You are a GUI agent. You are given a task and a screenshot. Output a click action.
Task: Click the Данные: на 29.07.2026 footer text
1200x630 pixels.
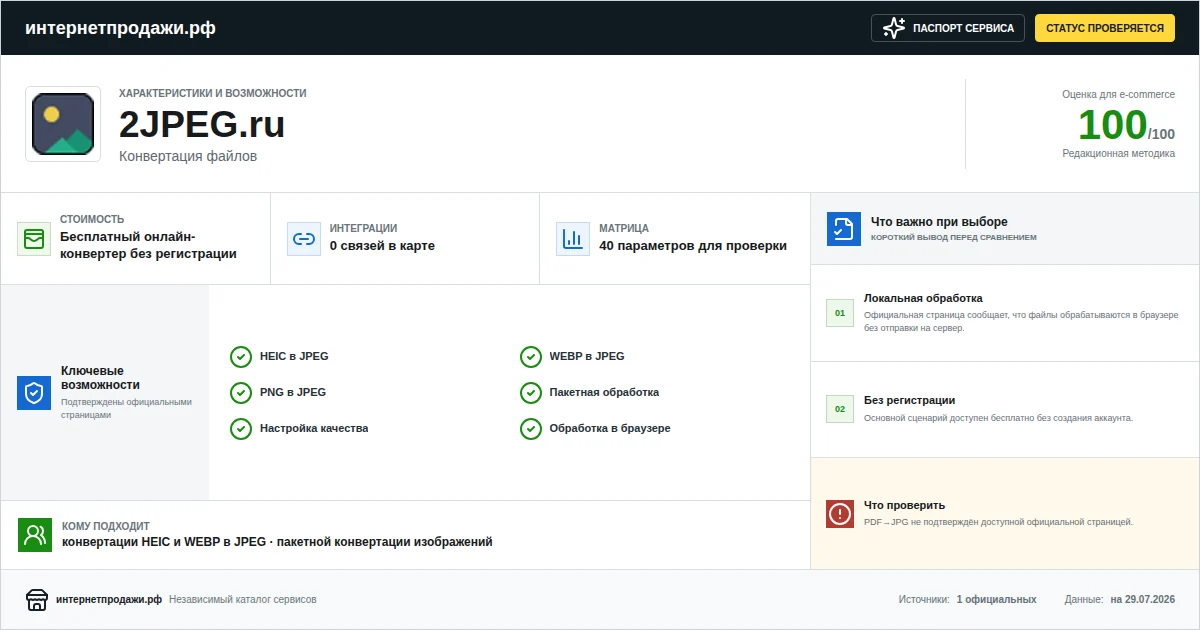pyautogui.click(x=1120, y=600)
